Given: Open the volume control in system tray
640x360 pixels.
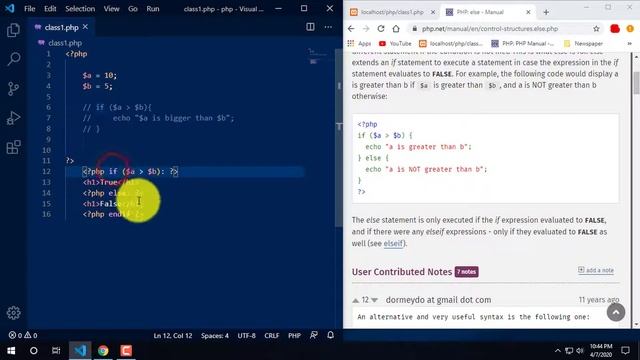Looking at the screenshot, I should 580,351.
